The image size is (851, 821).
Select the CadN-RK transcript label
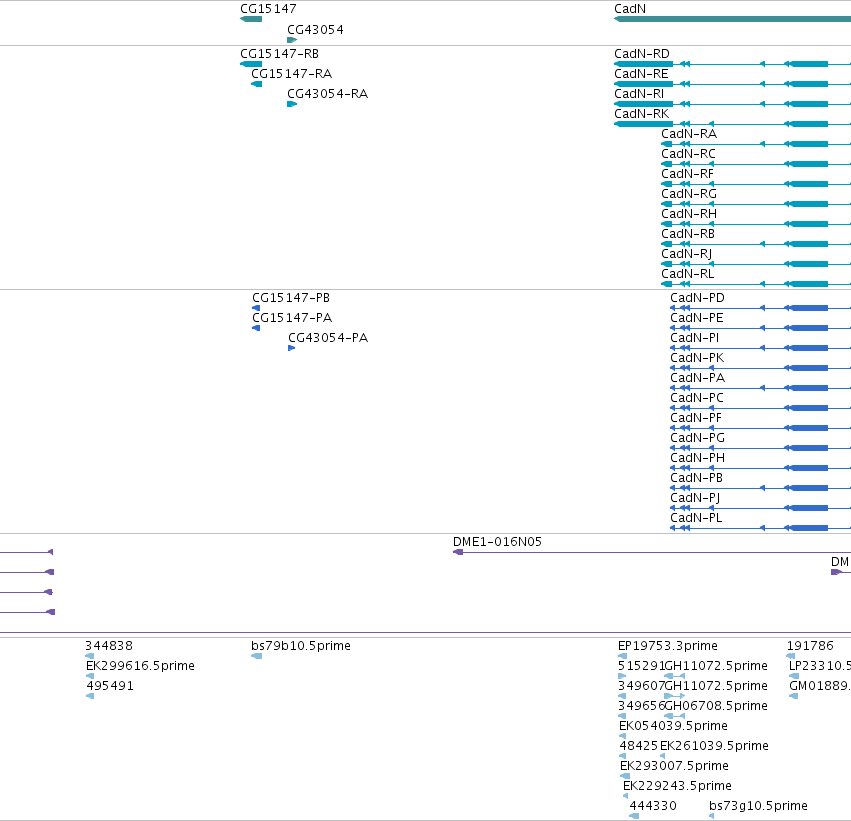[642, 114]
